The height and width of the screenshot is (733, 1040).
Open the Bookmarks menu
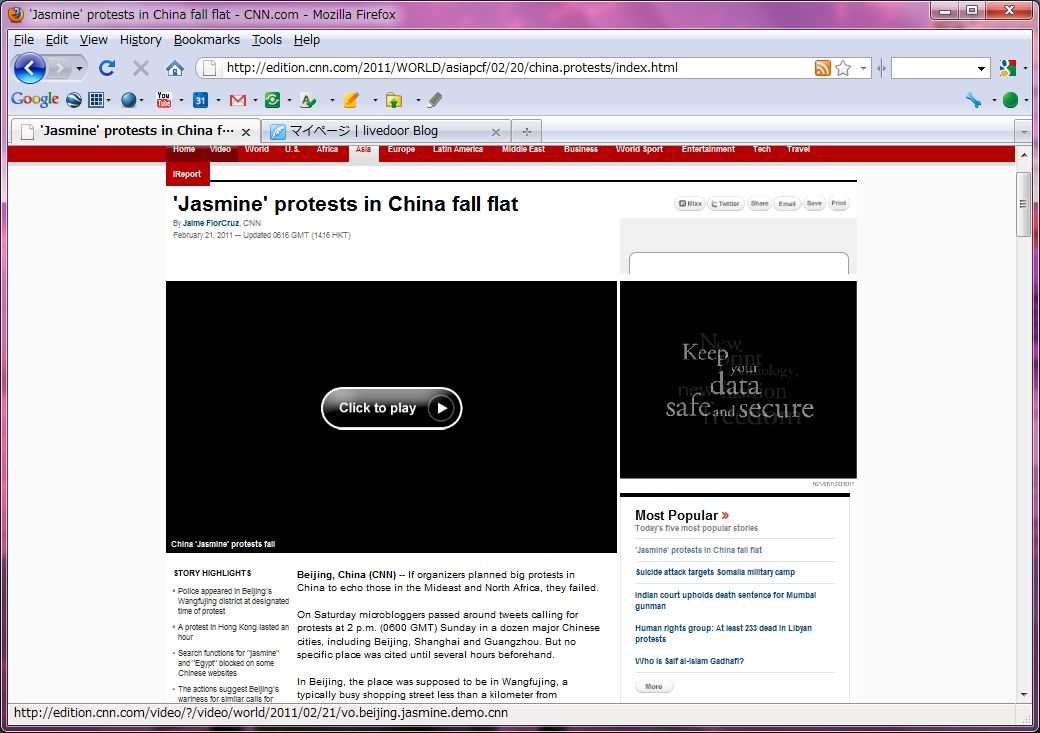tap(207, 40)
